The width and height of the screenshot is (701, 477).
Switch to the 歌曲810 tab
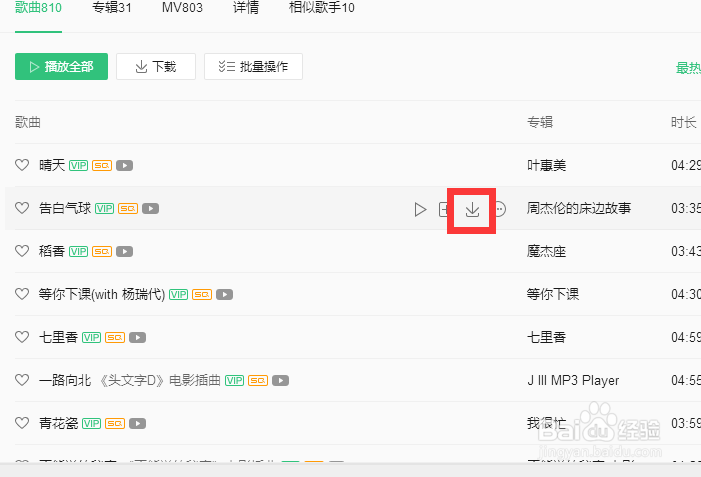38,8
